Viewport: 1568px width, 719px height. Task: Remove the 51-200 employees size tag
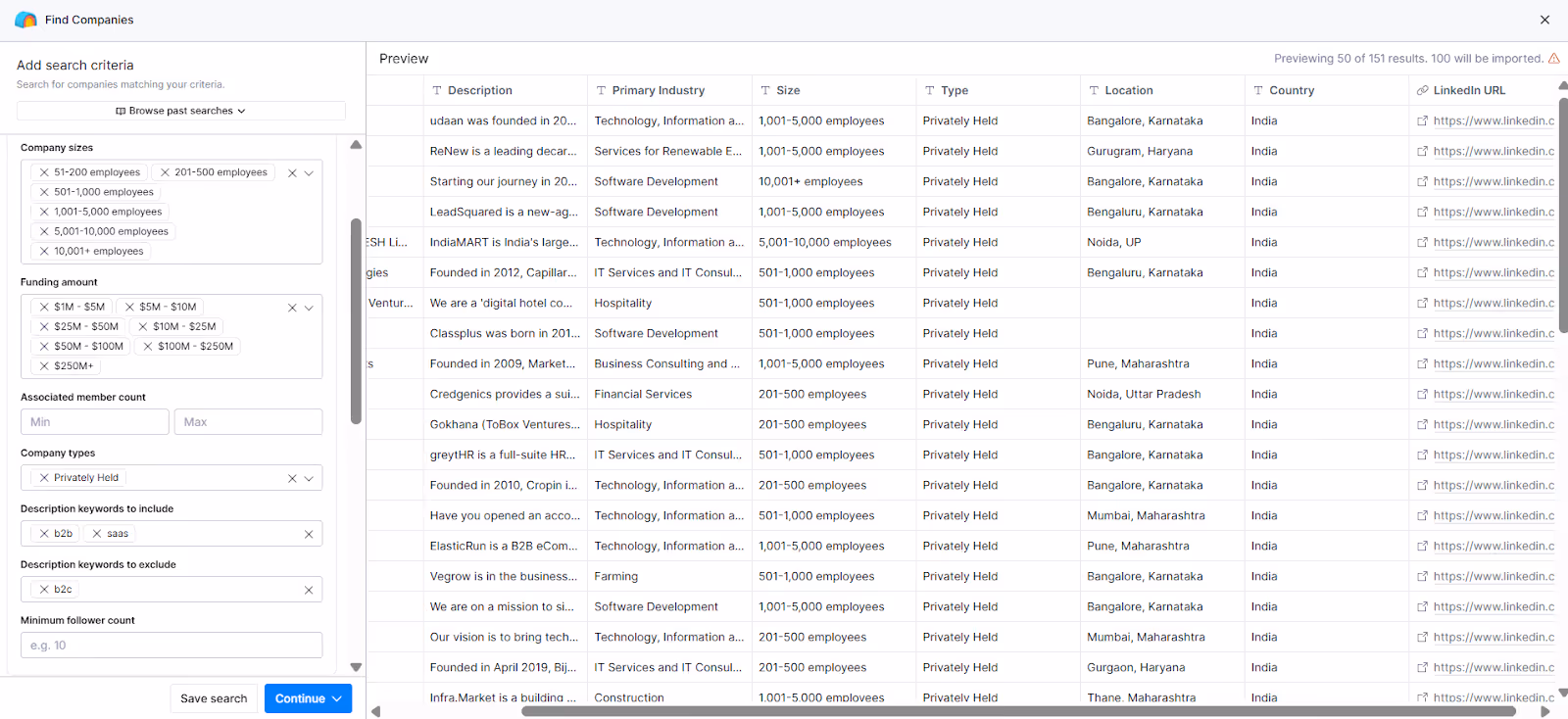44,172
